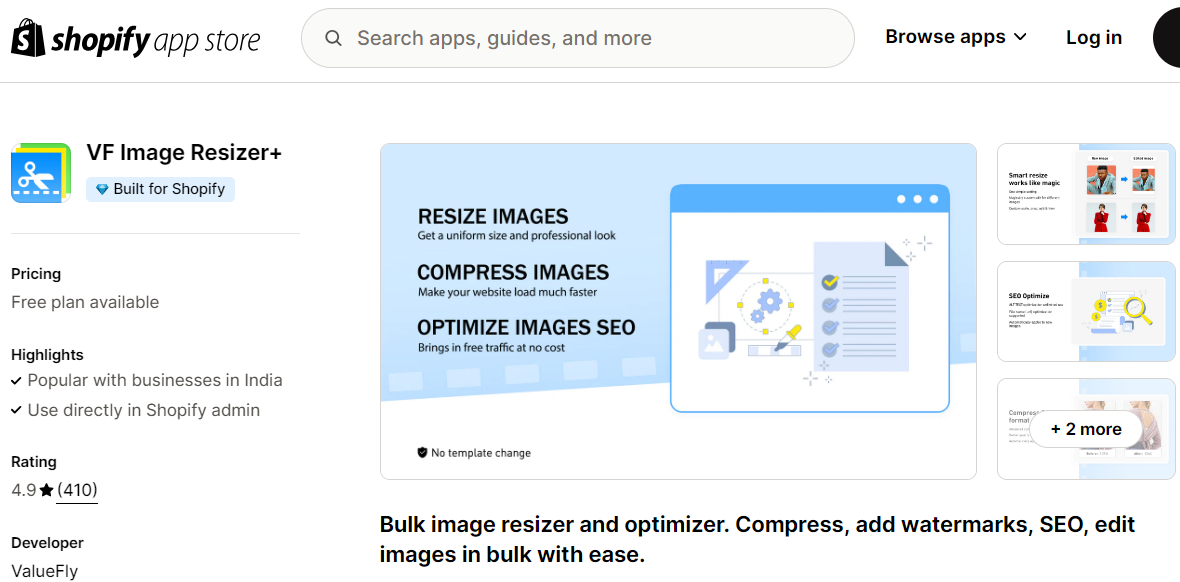Click the Popular with businesses in India text
The width and height of the screenshot is (1180, 582).
coord(155,380)
